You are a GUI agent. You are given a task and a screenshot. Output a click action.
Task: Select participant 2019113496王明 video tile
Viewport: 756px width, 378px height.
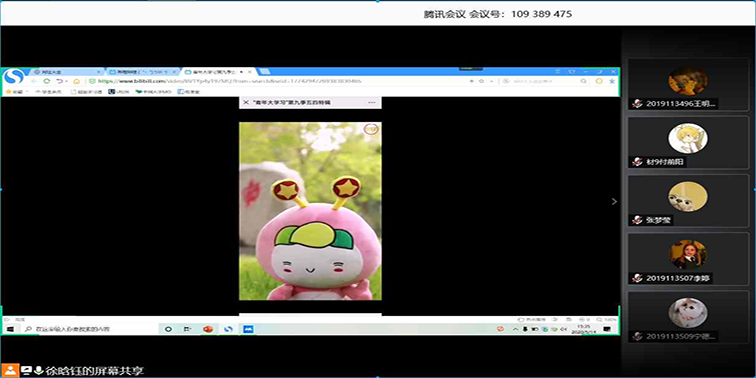pyautogui.click(x=688, y=84)
